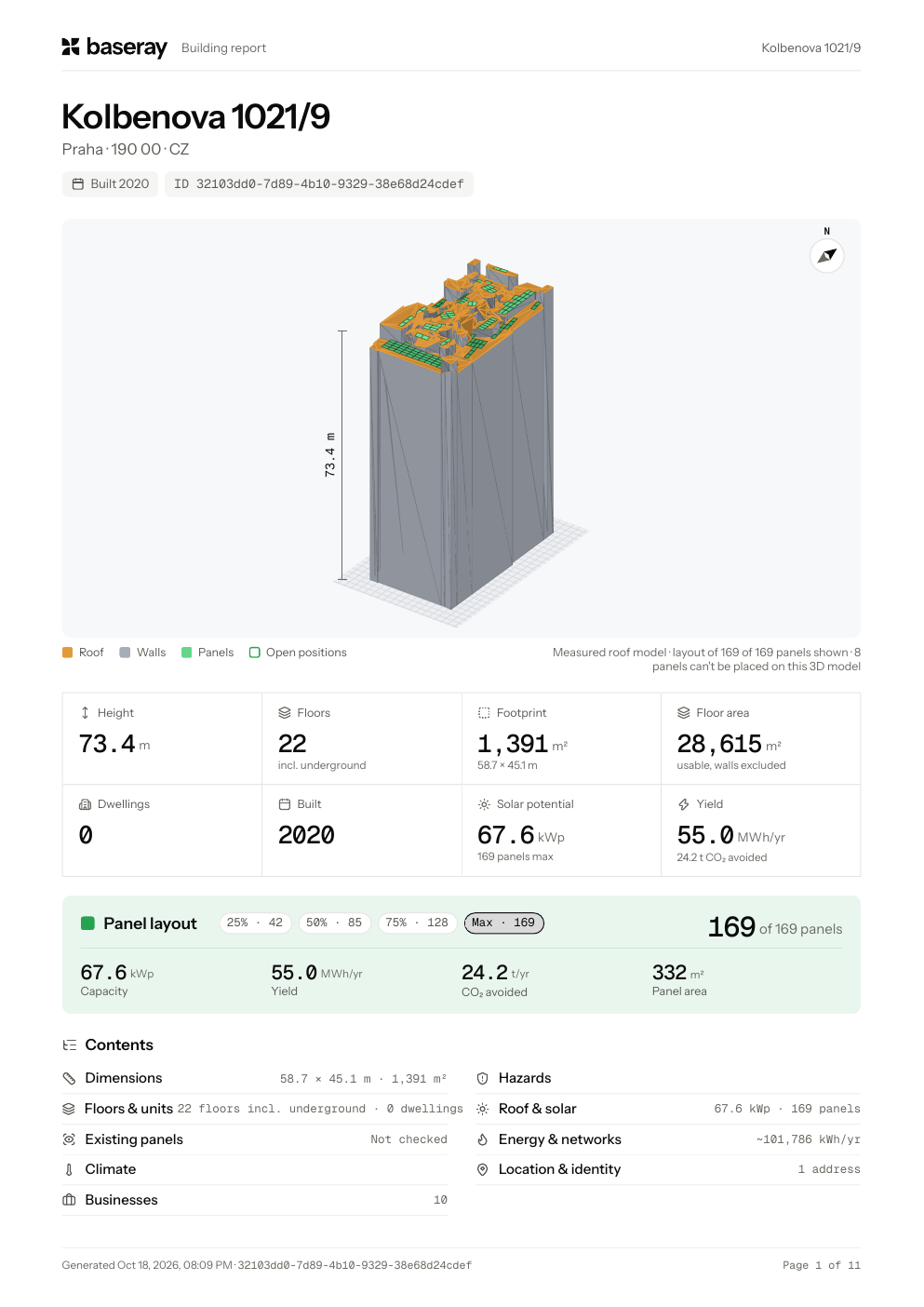This screenshot has height=1307, width=924.
Task: Open the Roof & solar section link
Action: pos(668,1109)
